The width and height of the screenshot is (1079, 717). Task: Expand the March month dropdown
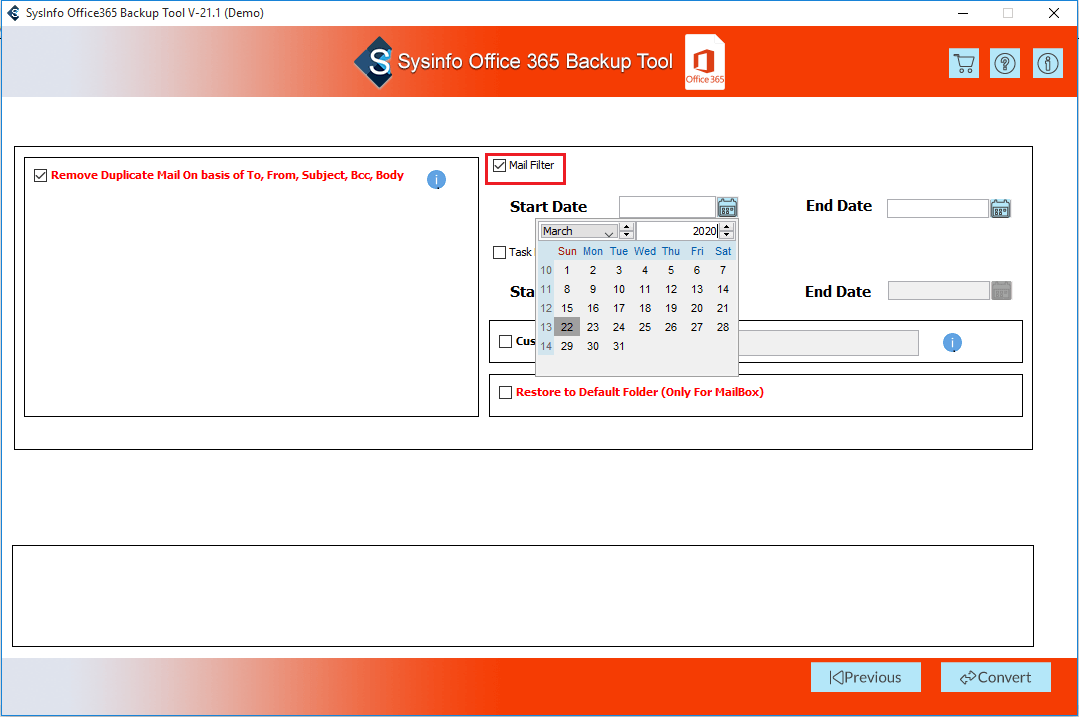609,232
